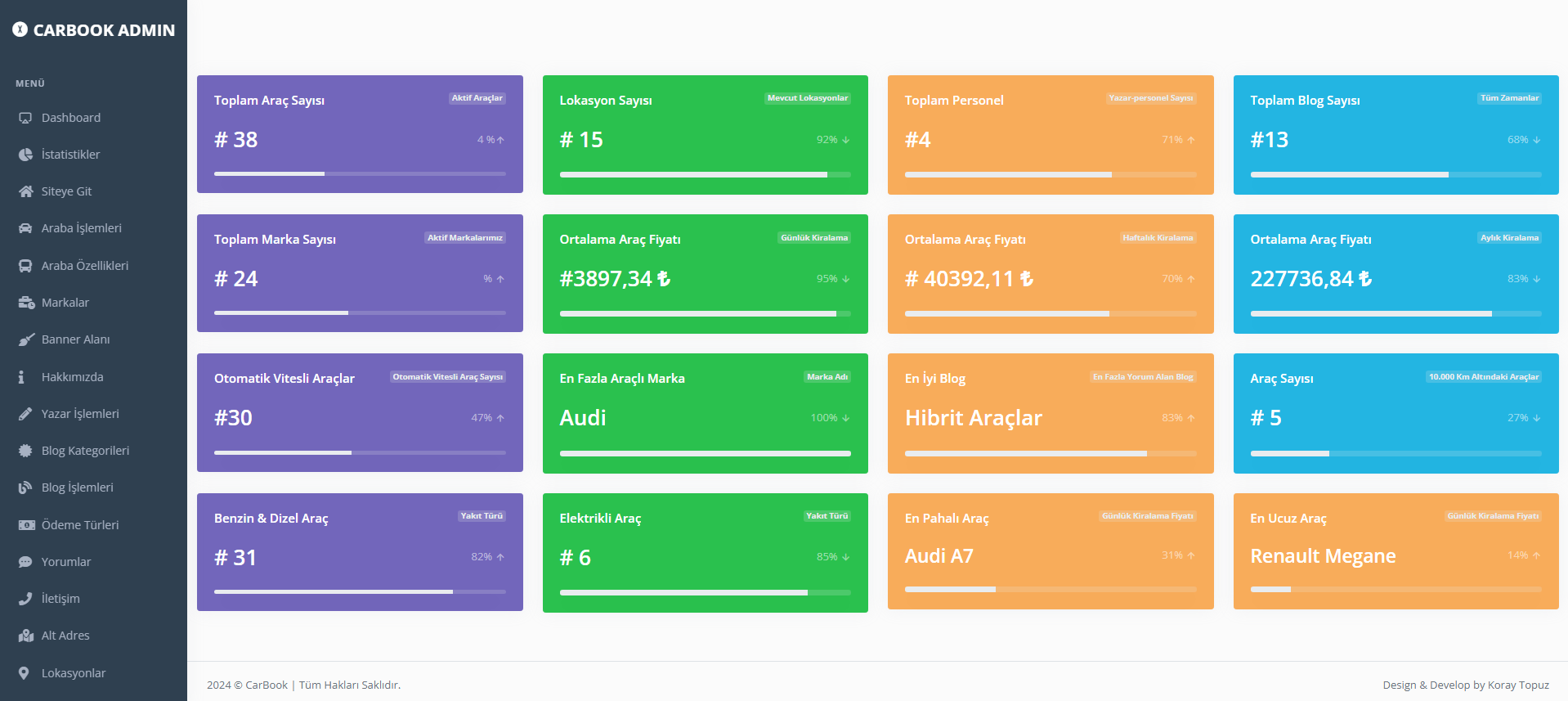
Task: Go to Blog İşlemleri in sidebar
Action: tap(78, 488)
